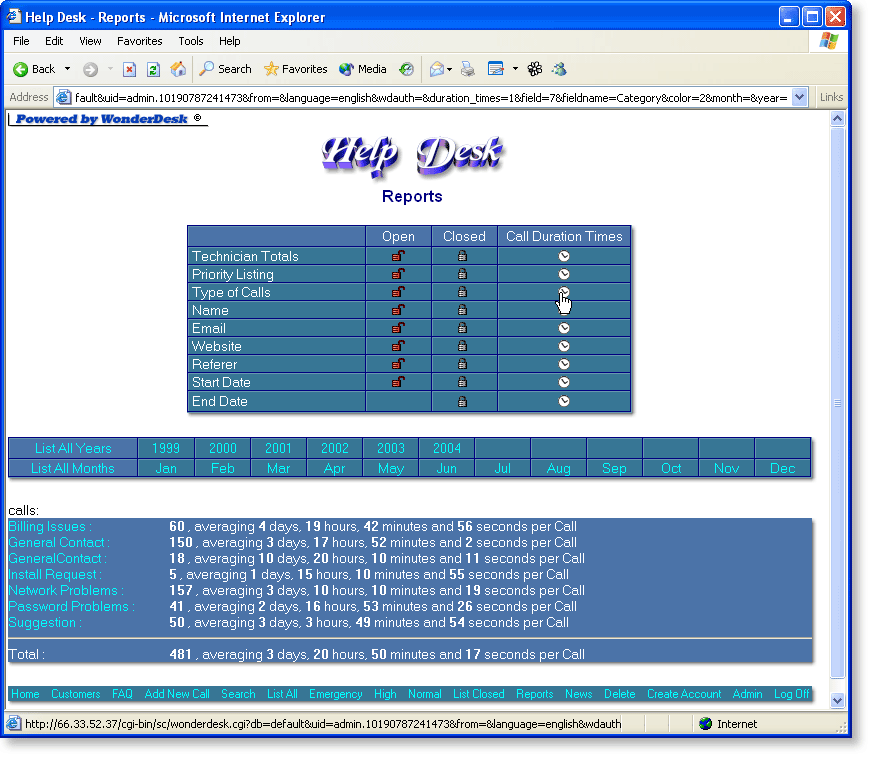The width and height of the screenshot is (872, 758).
Task: Click Type of Calls closed lock icon
Action: 462,292
